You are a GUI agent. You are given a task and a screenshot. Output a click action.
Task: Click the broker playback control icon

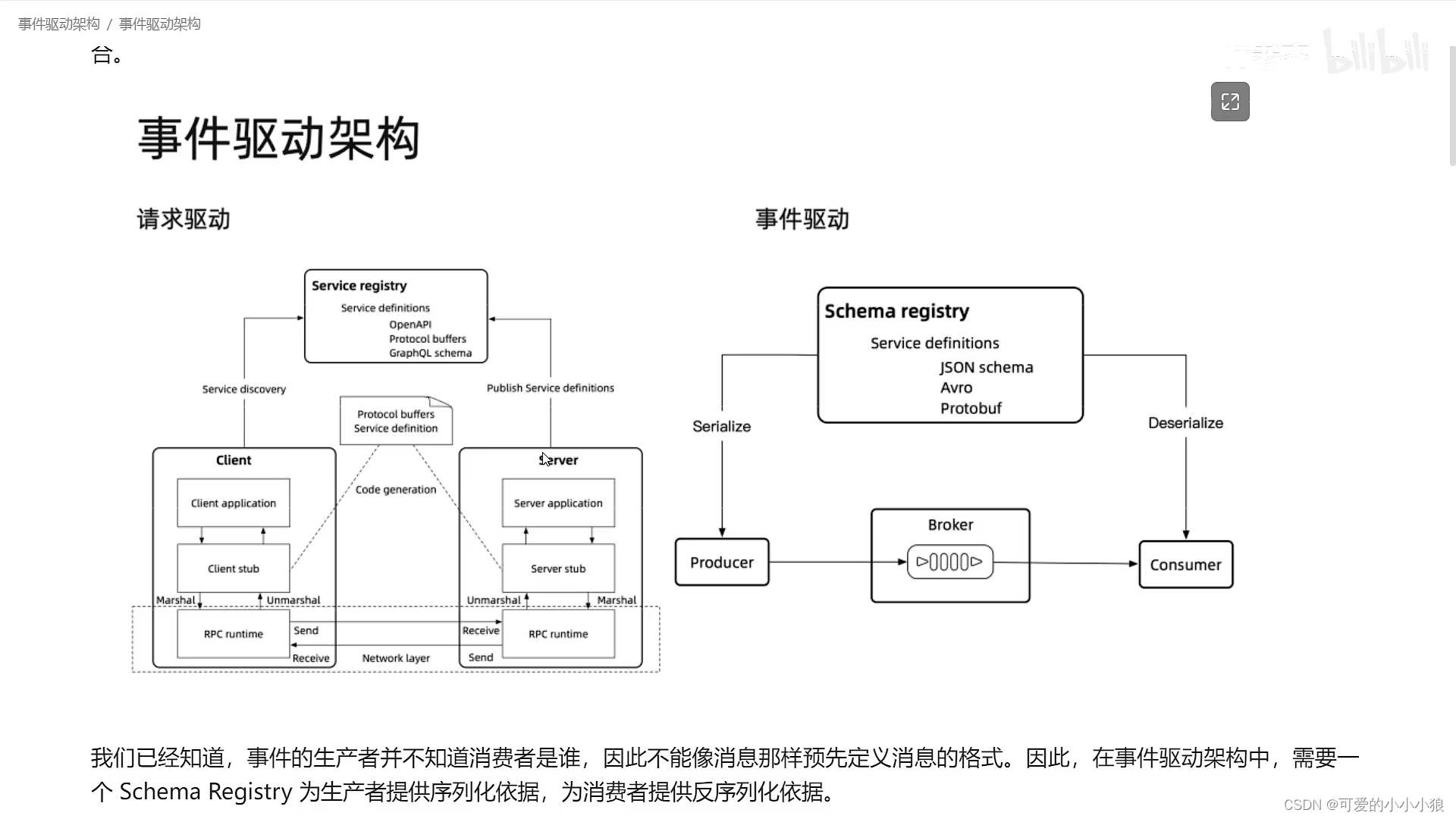(949, 562)
